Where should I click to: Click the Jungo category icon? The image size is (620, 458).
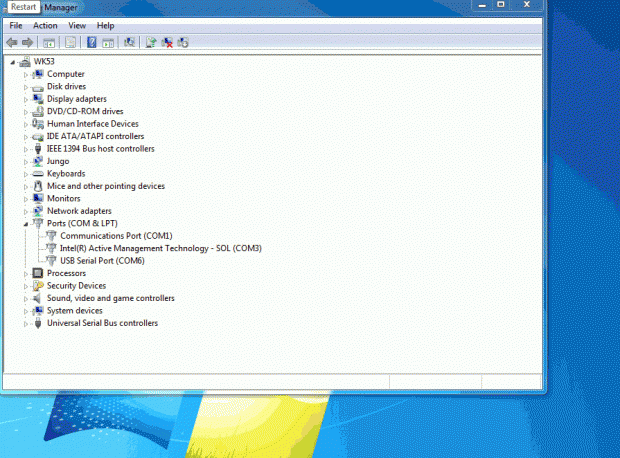click(38, 161)
